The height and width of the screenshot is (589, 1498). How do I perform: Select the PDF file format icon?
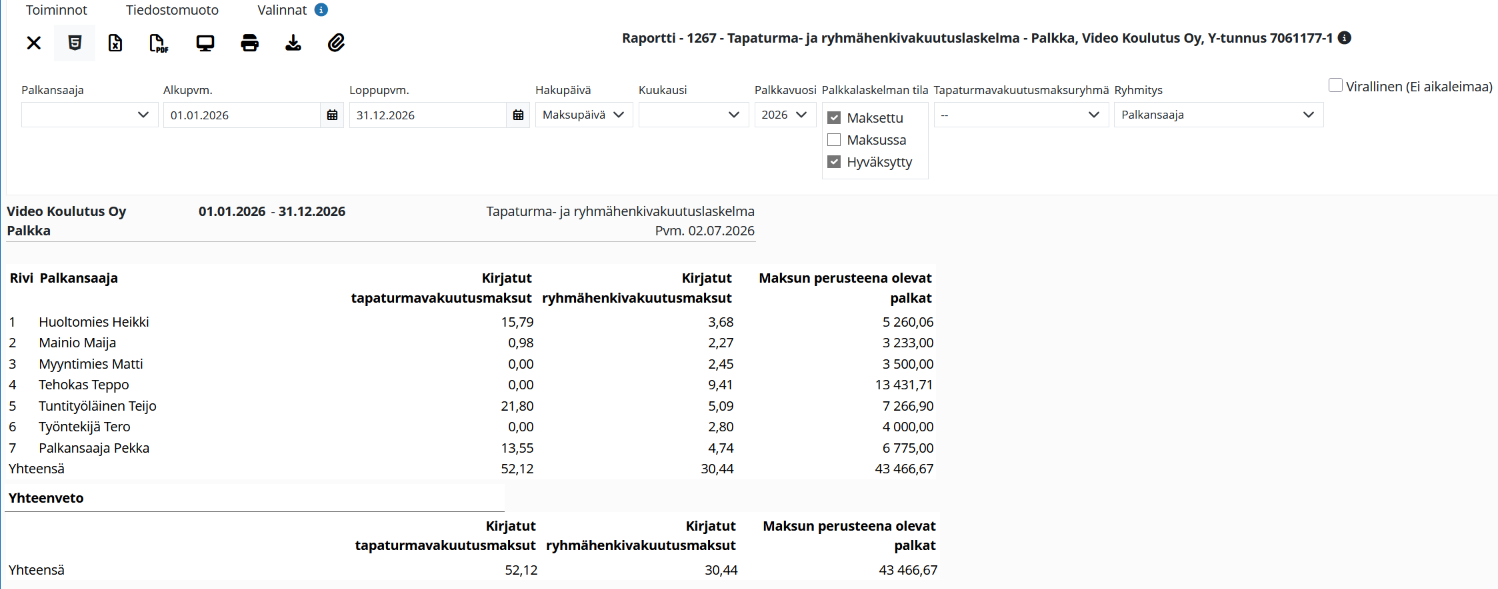(158, 43)
